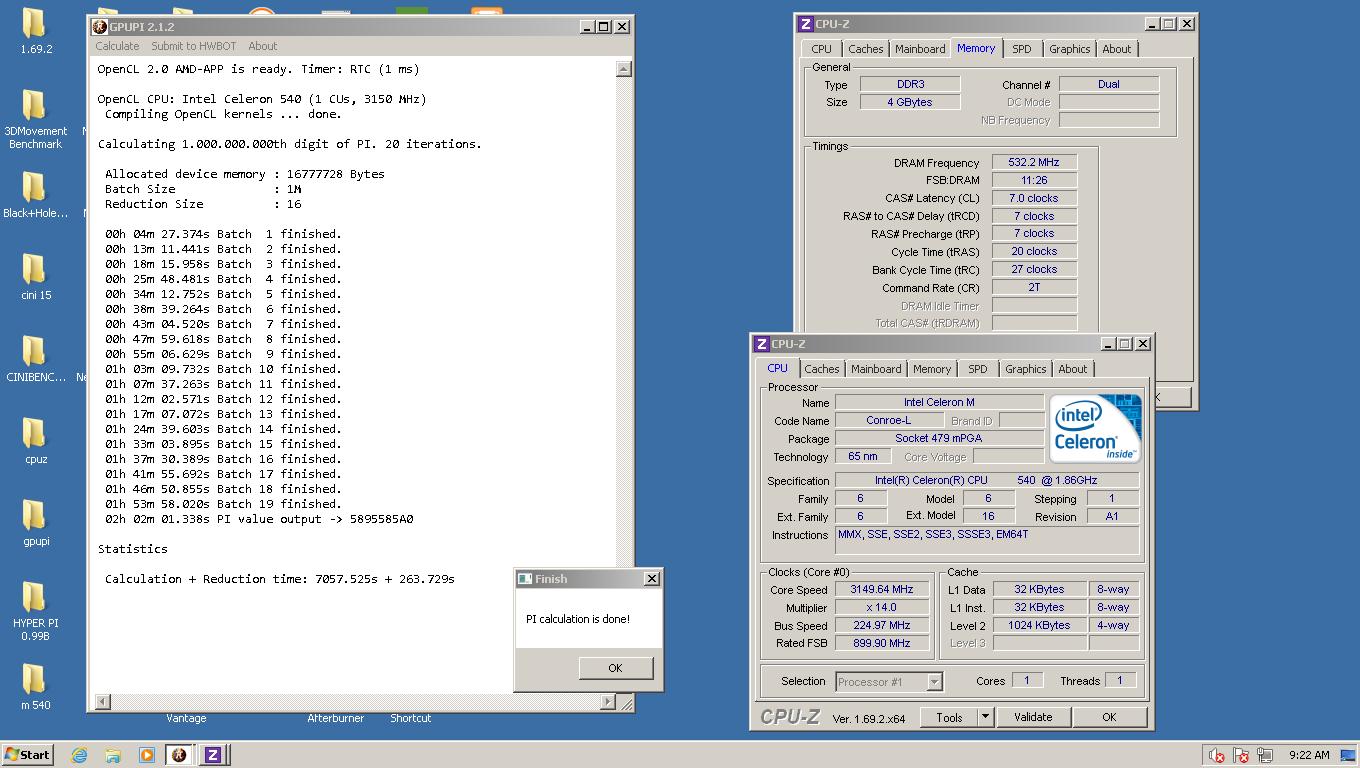Expand the Tools dropdown arrow in CPU-Z
The width and height of the screenshot is (1360, 768).
click(984, 717)
